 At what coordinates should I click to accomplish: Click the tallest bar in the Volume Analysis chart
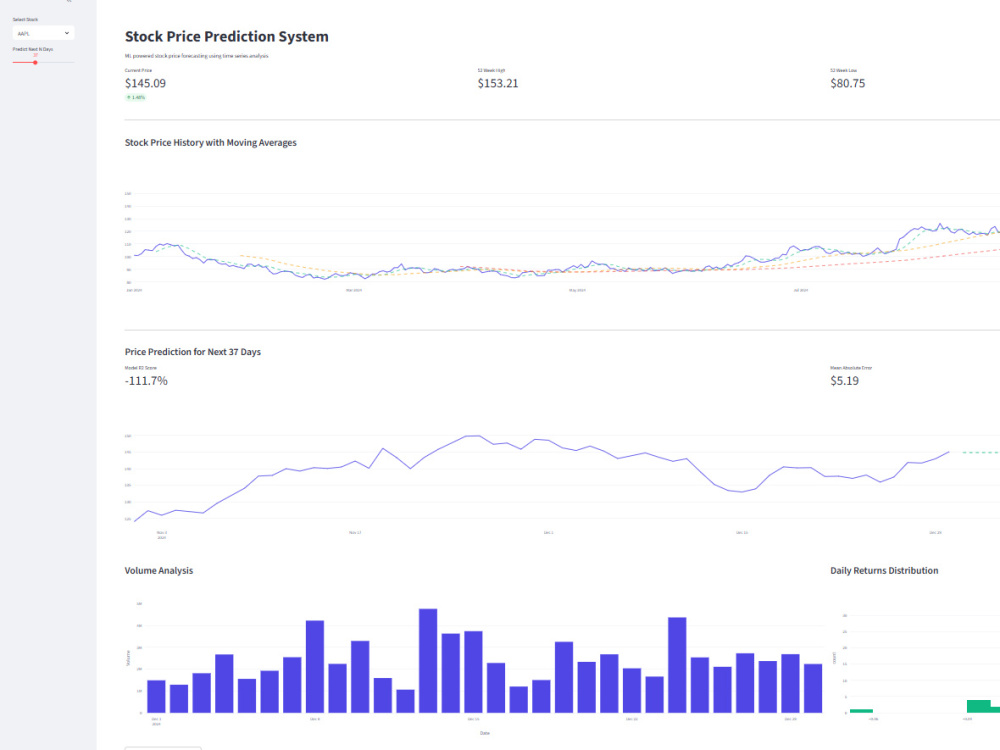(x=428, y=661)
